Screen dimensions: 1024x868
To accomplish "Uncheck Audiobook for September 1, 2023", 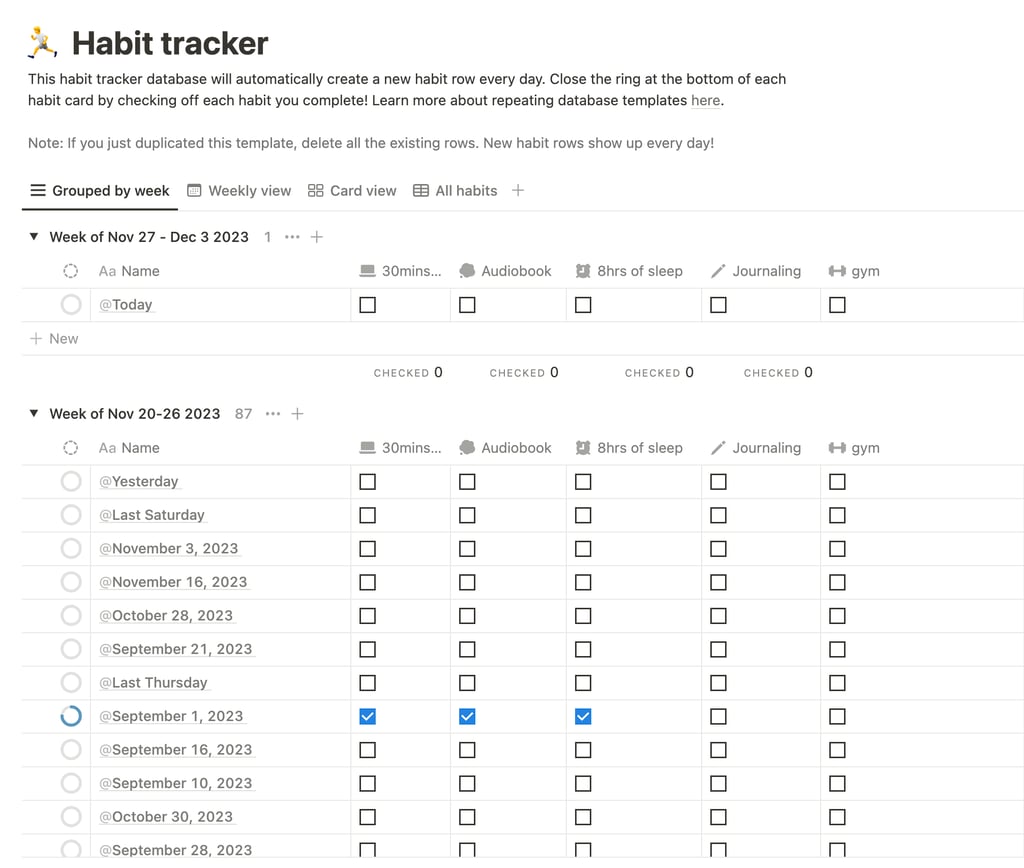I will 467,716.
